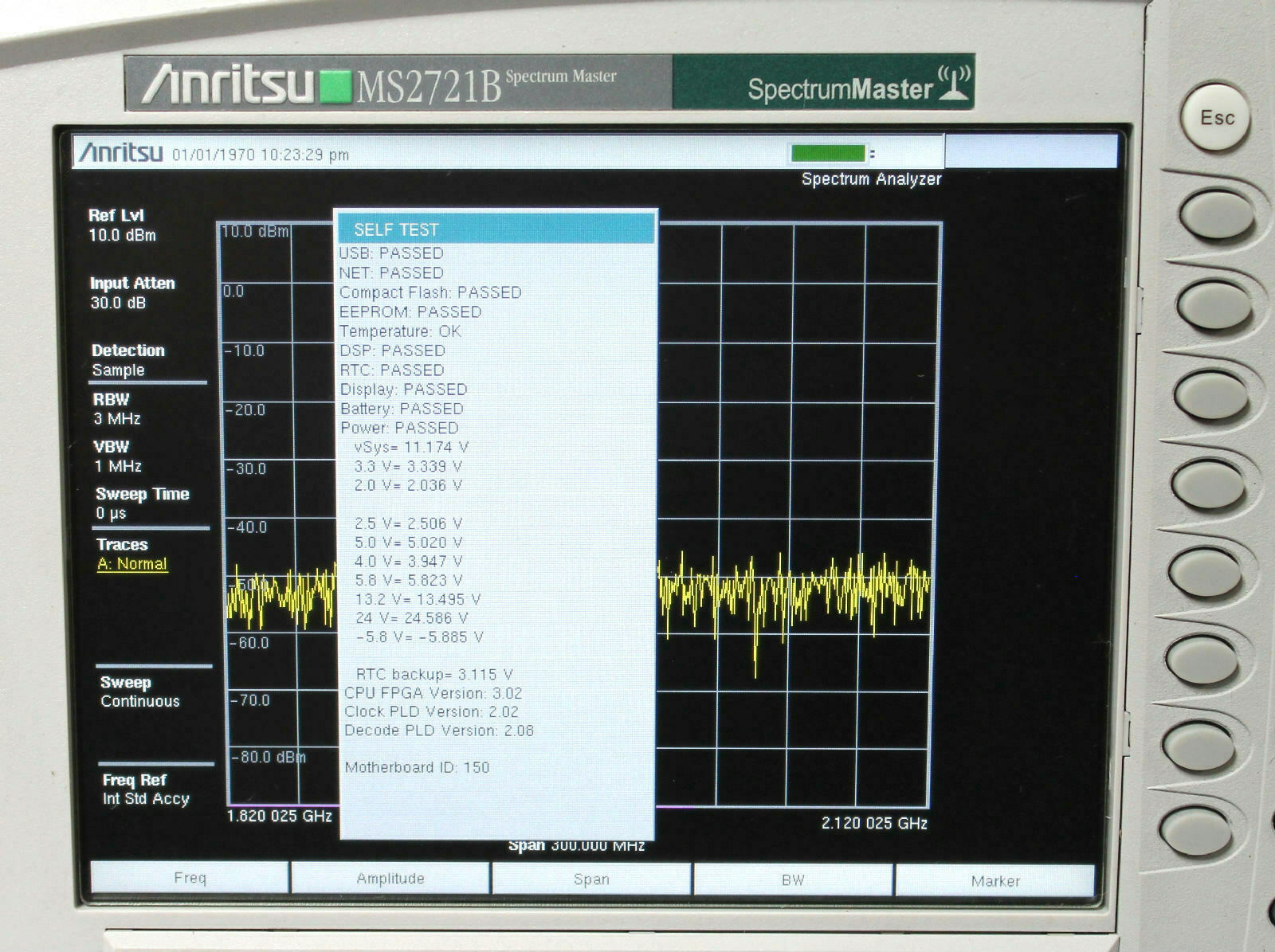
Task: Click the VBW 1 MHz value
Action: pyautogui.click(x=117, y=456)
